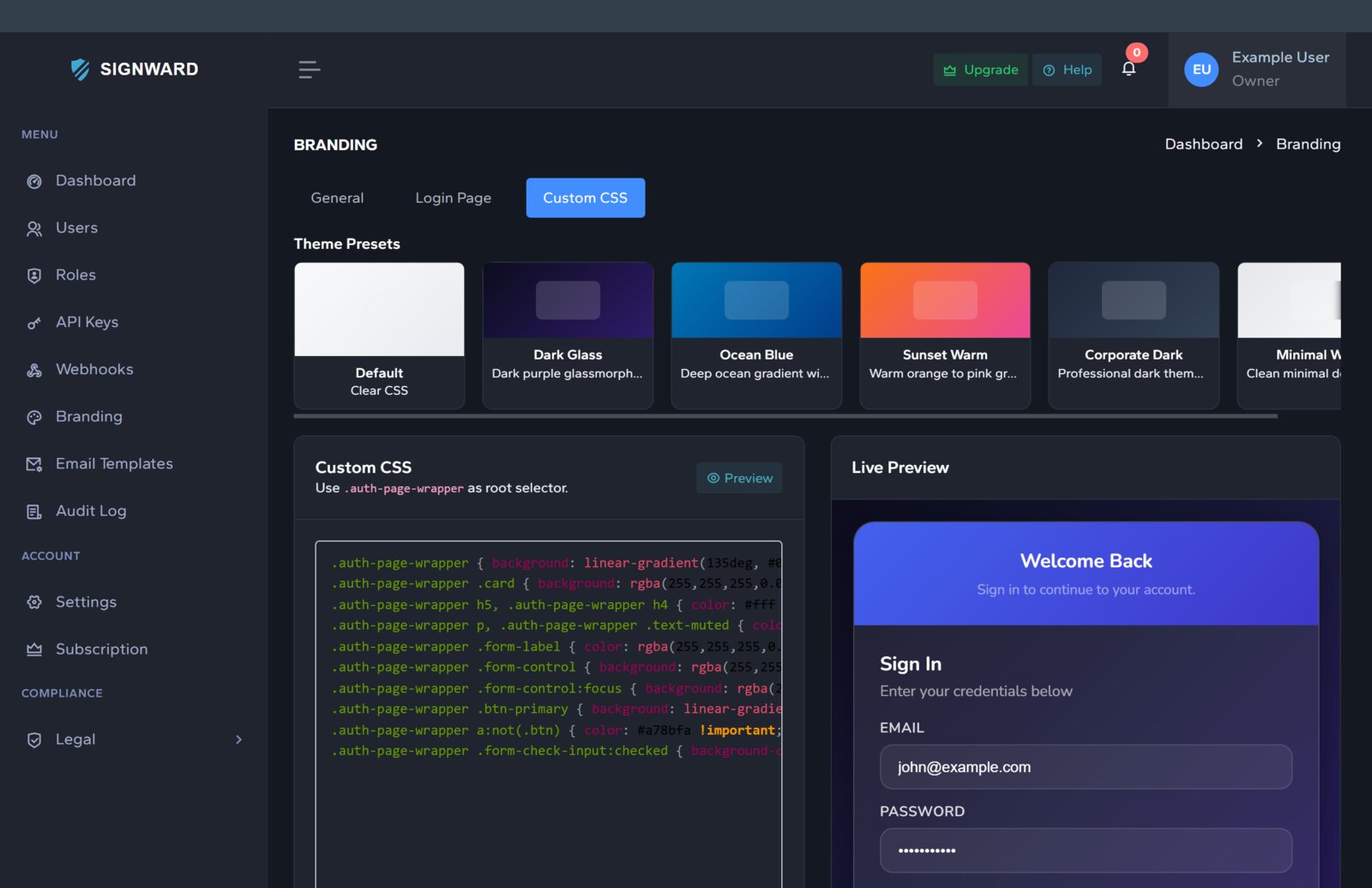The width and height of the screenshot is (1372, 888).
Task: Click the Legal shield-check icon
Action: point(34,740)
